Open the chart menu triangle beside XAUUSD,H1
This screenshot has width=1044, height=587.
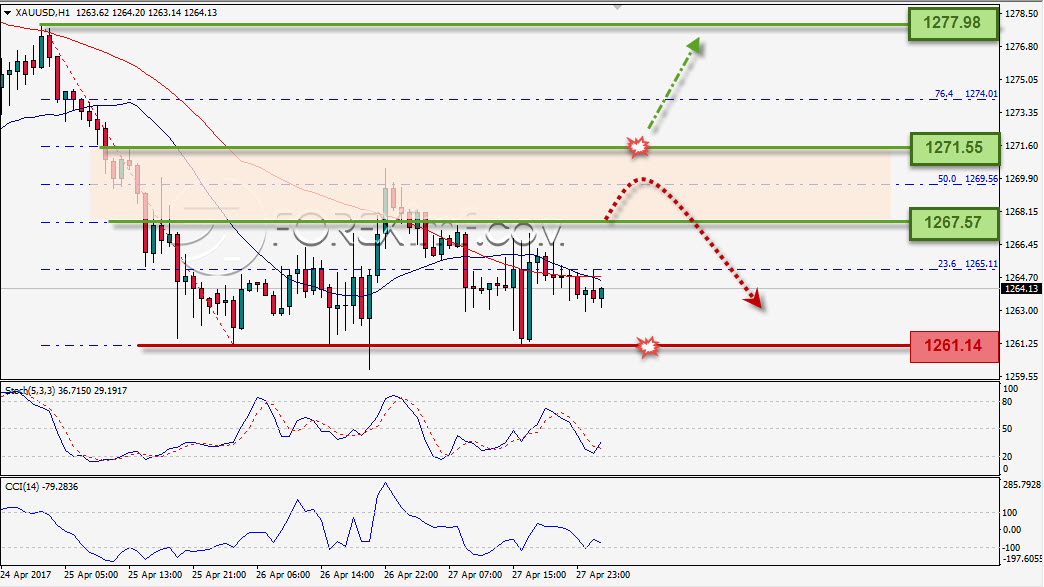pyautogui.click(x=7, y=13)
